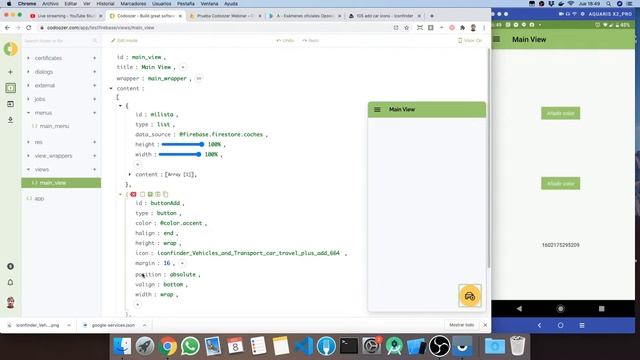
Task: Collapse the buttonAdd object node
Action: click(x=120, y=194)
